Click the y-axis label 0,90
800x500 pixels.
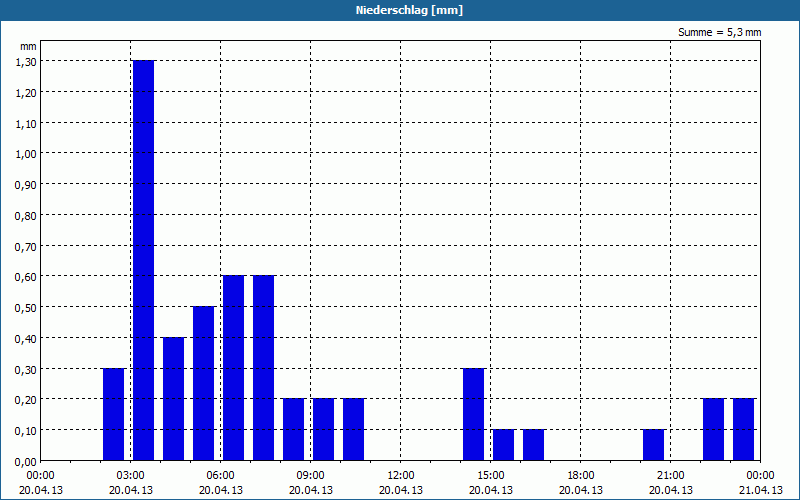click(x=26, y=185)
